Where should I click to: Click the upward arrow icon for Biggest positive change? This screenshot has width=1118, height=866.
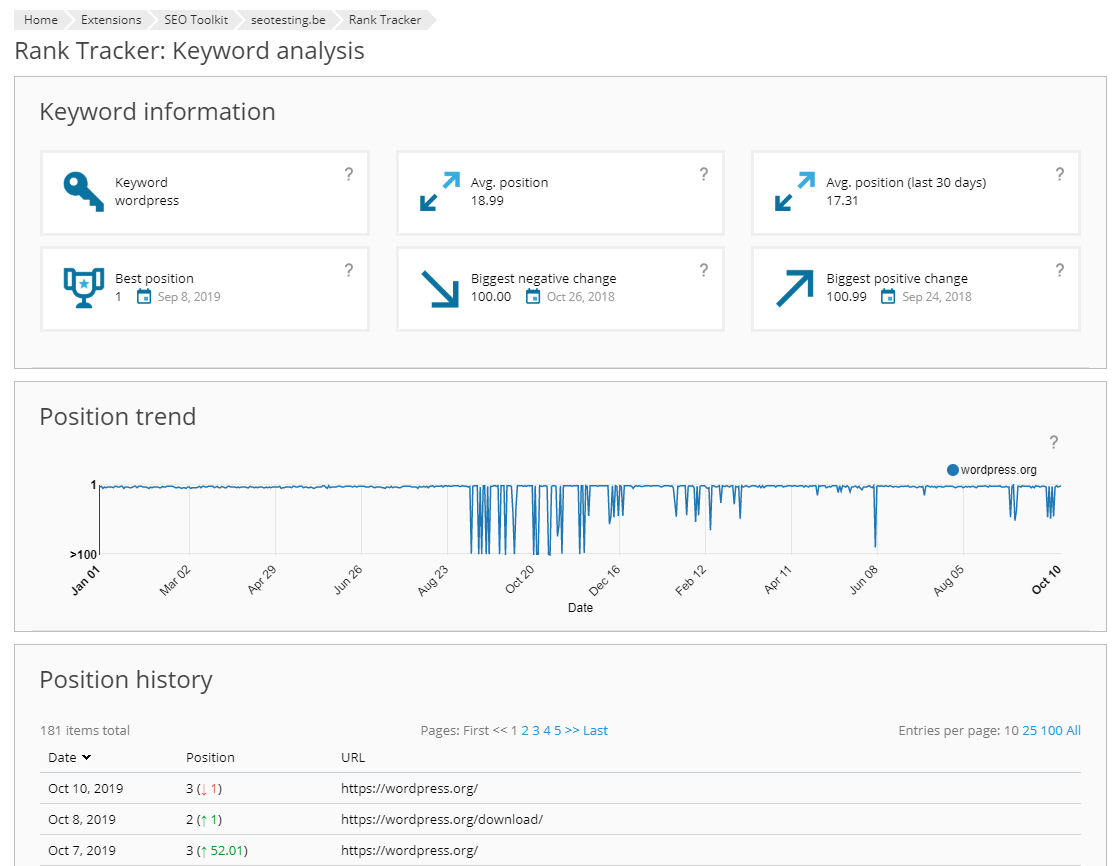click(x=794, y=288)
